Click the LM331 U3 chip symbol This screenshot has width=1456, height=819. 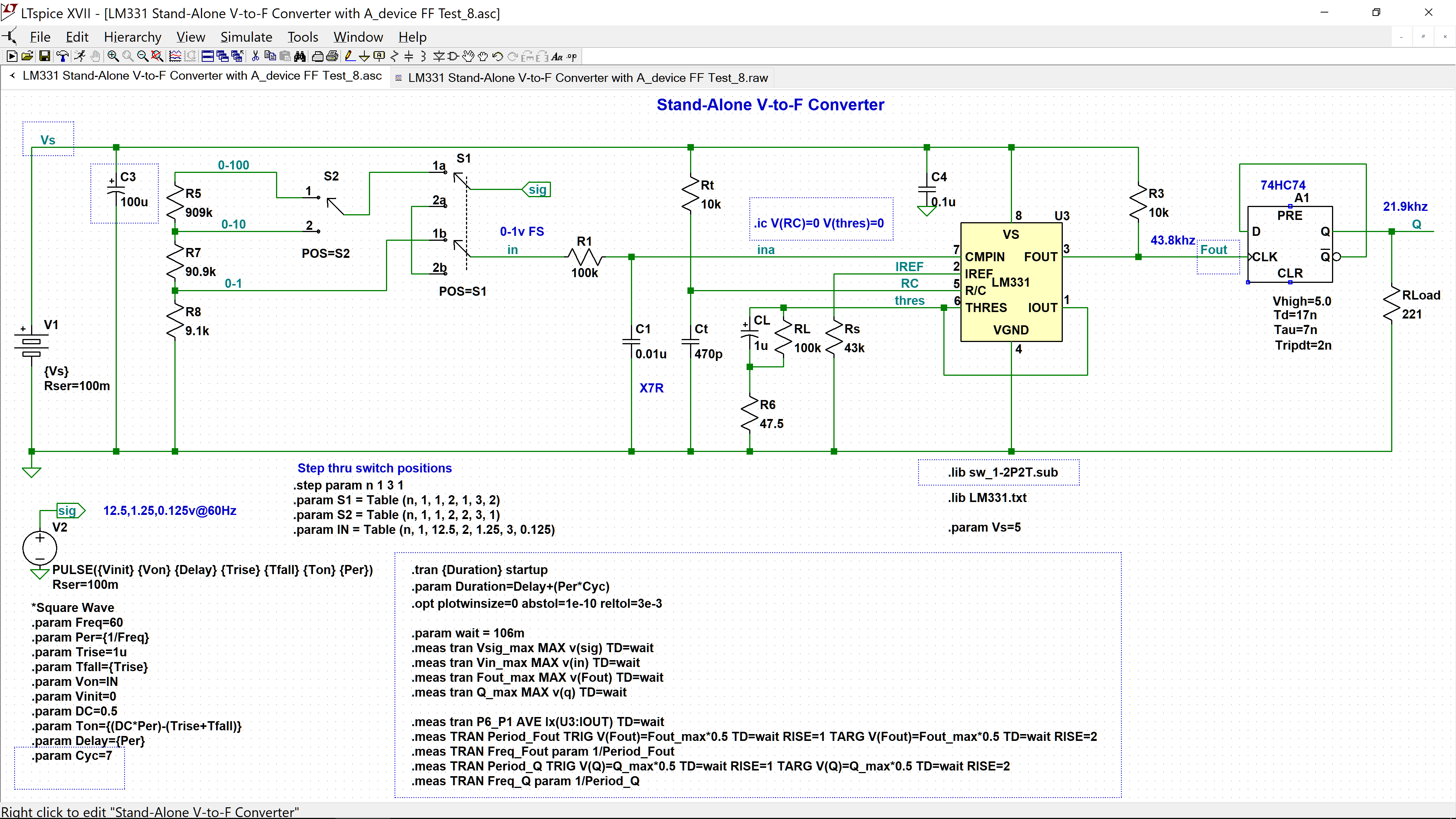(x=1011, y=282)
